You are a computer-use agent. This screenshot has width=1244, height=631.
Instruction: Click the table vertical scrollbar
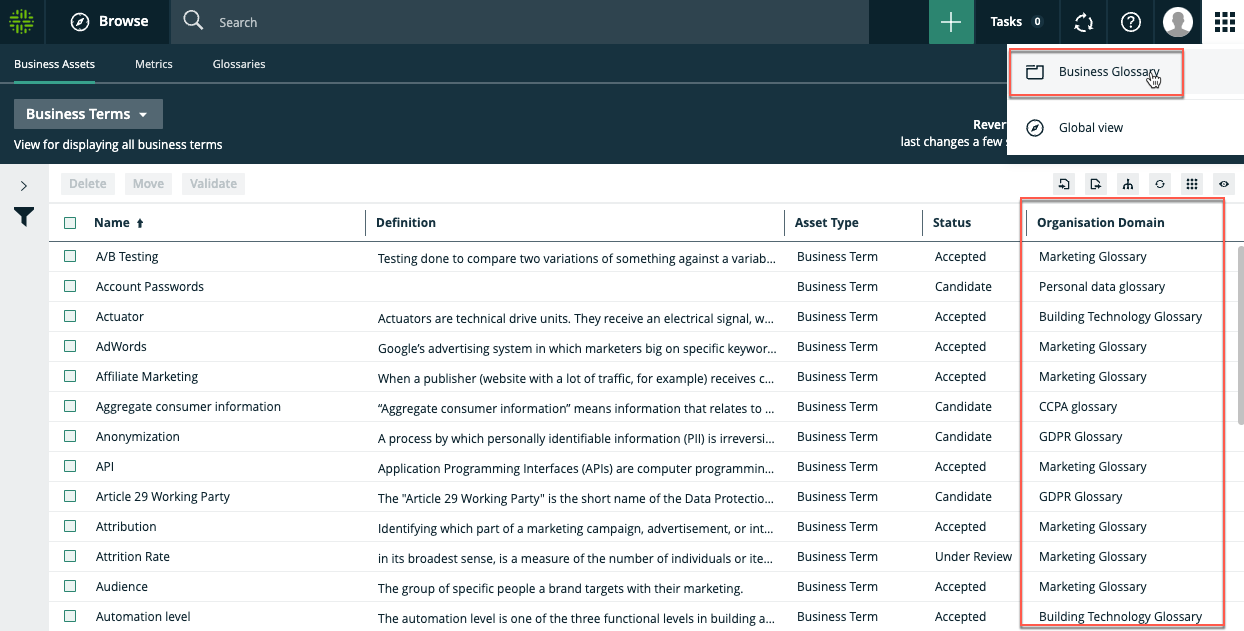pos(1240,336)
